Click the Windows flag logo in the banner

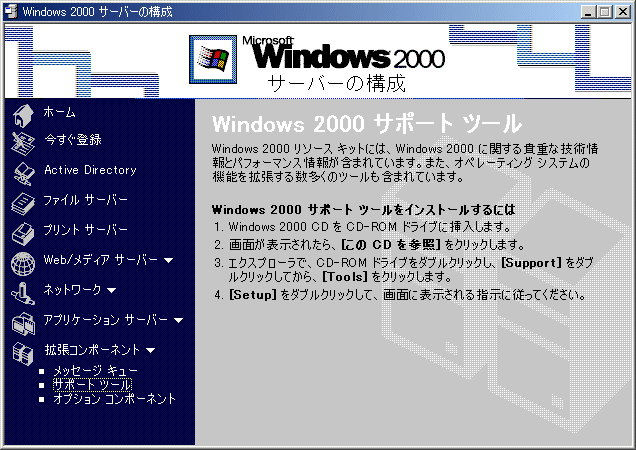[x=213, y=59]
